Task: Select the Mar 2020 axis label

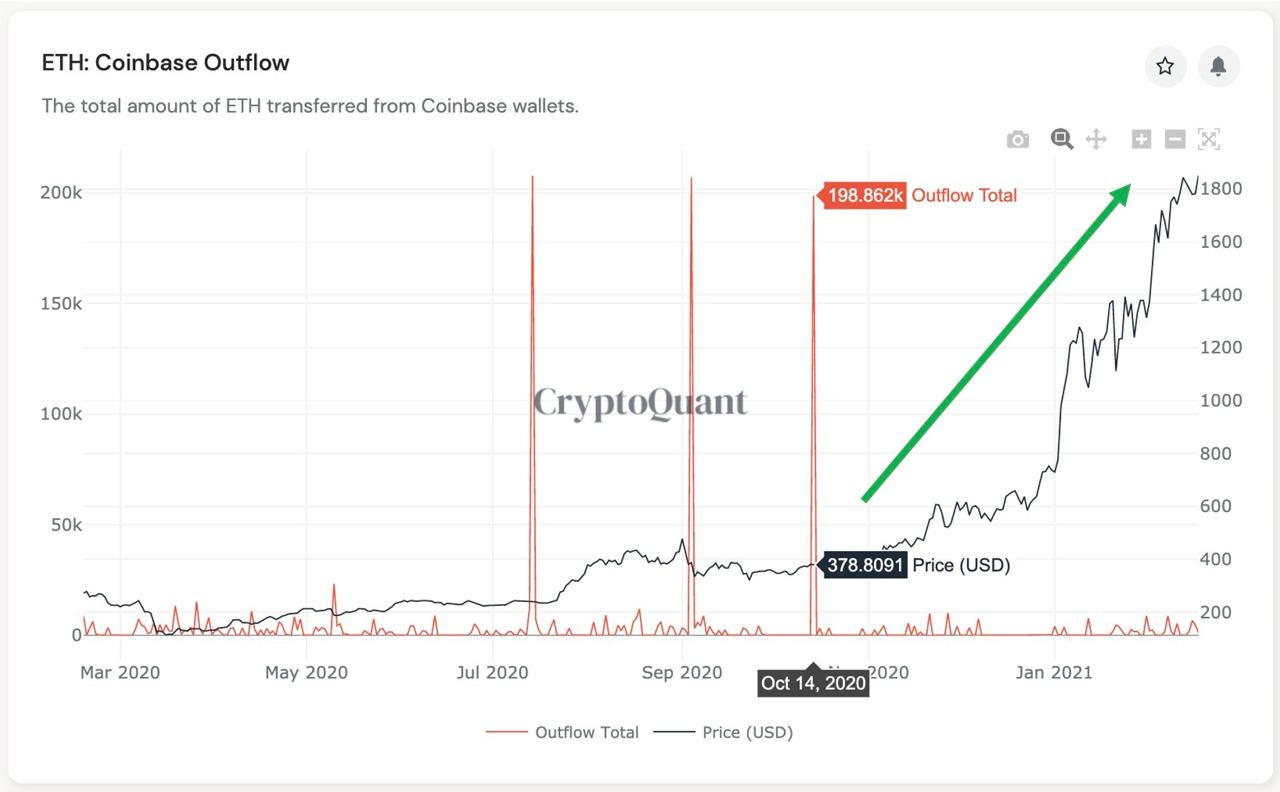Action: point(119,673)
